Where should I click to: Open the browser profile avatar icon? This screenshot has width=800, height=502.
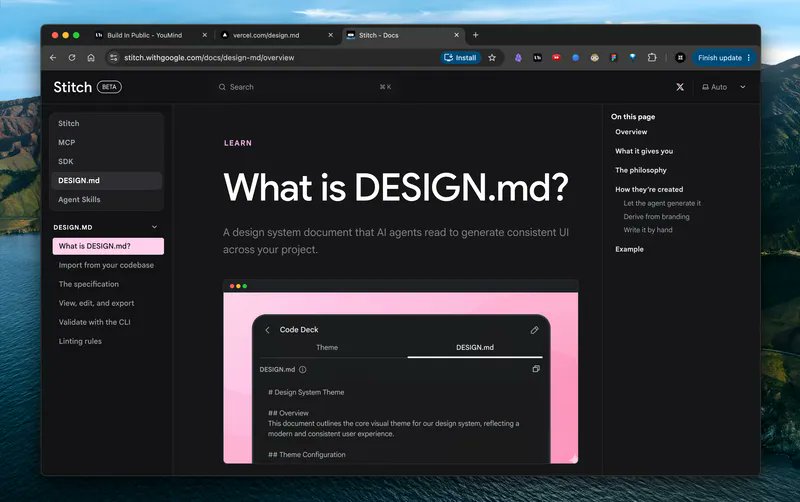click(x=680, y=58)
